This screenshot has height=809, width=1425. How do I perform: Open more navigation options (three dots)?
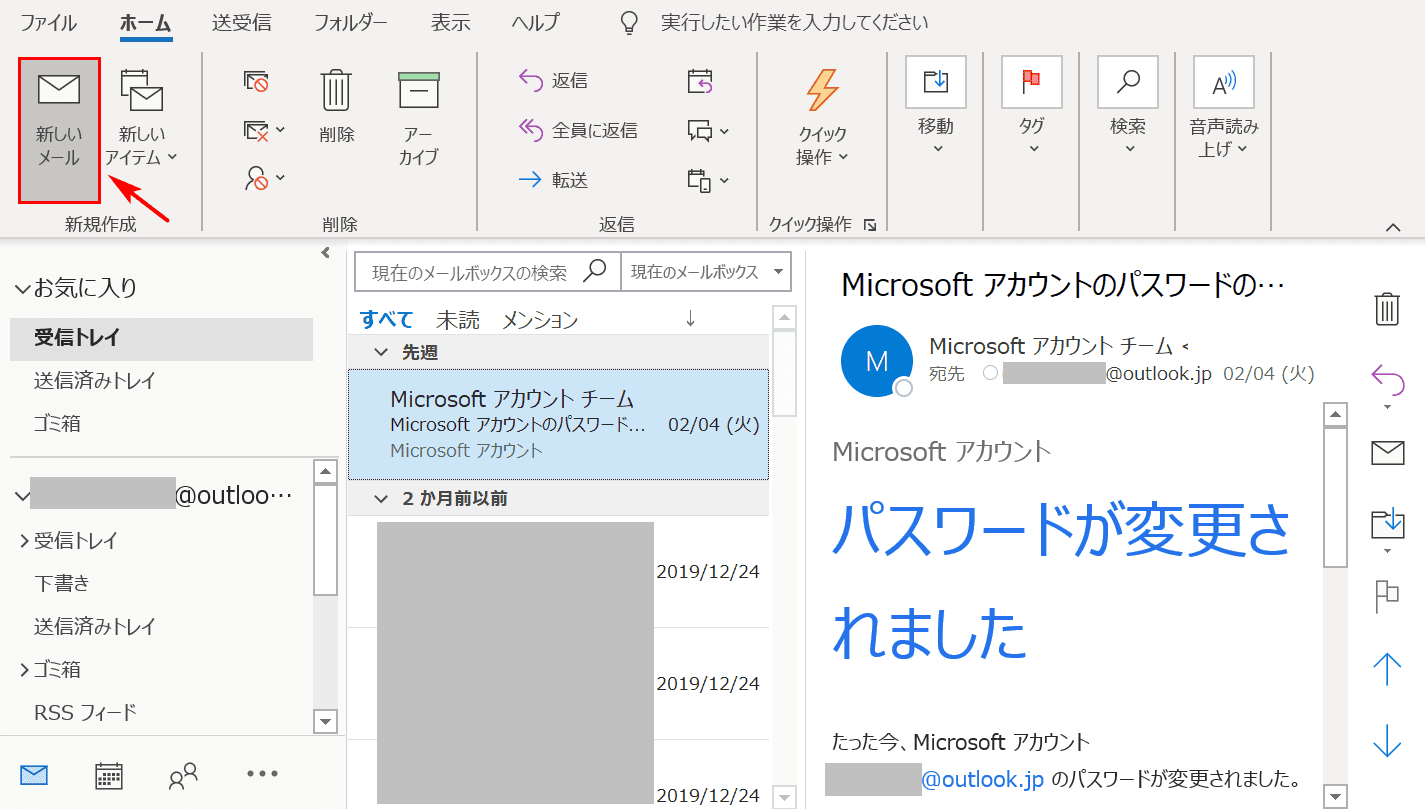pyautogui.click(x=262, y=774)
